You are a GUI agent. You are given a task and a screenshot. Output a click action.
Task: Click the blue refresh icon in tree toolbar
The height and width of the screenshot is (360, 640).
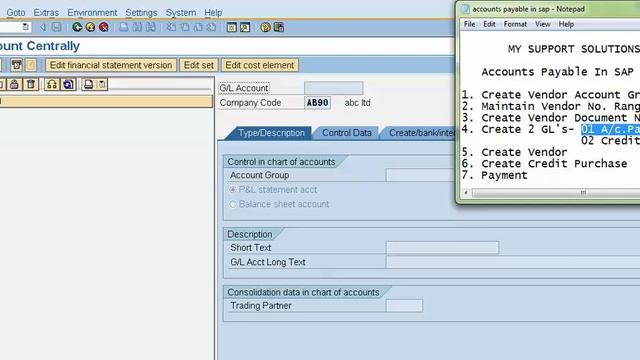pyautogui.click(x=68, y=84)
